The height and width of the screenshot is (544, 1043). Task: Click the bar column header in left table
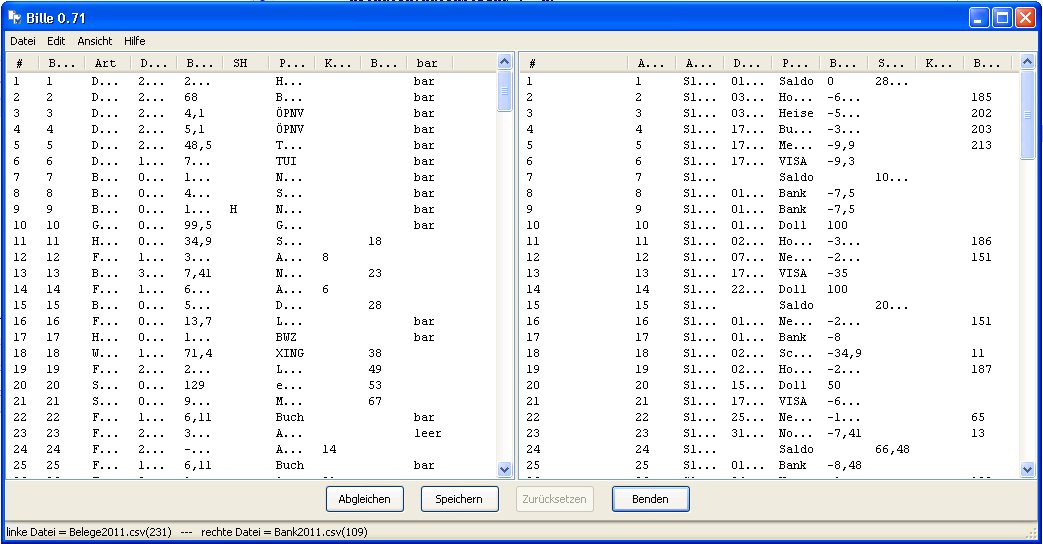(x=428, y=63)
